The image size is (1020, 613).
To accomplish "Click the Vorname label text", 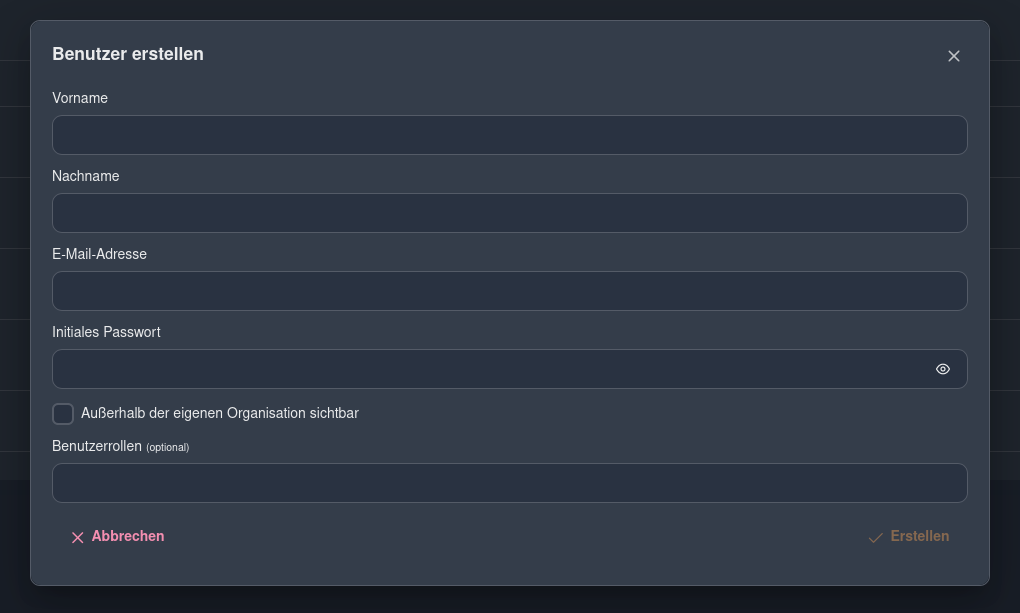I will [x=80, y=98].
